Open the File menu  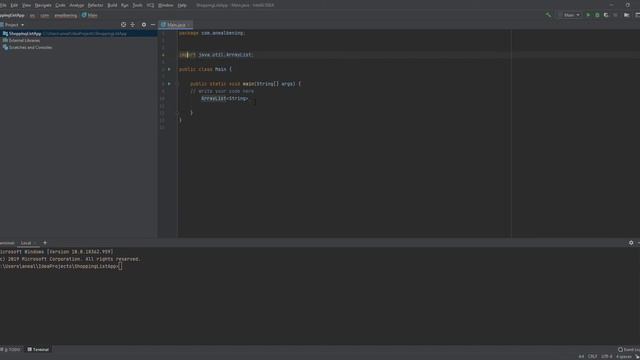click(x=3, y=5)
